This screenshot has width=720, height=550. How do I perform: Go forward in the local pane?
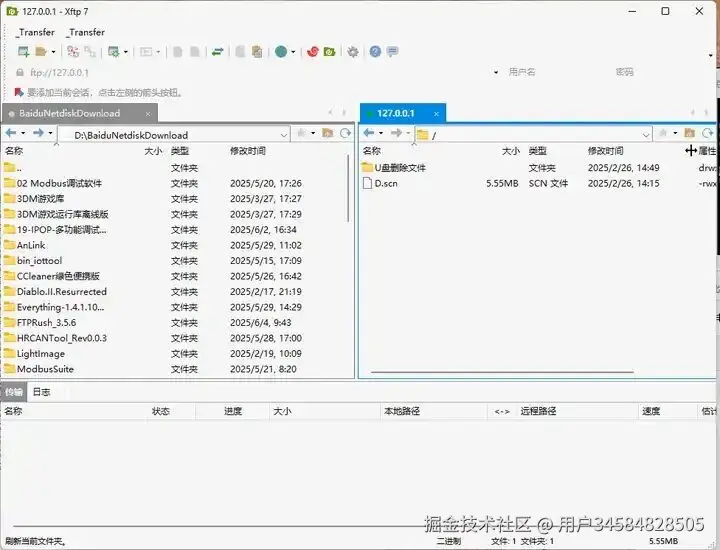[x=38, y=133]
